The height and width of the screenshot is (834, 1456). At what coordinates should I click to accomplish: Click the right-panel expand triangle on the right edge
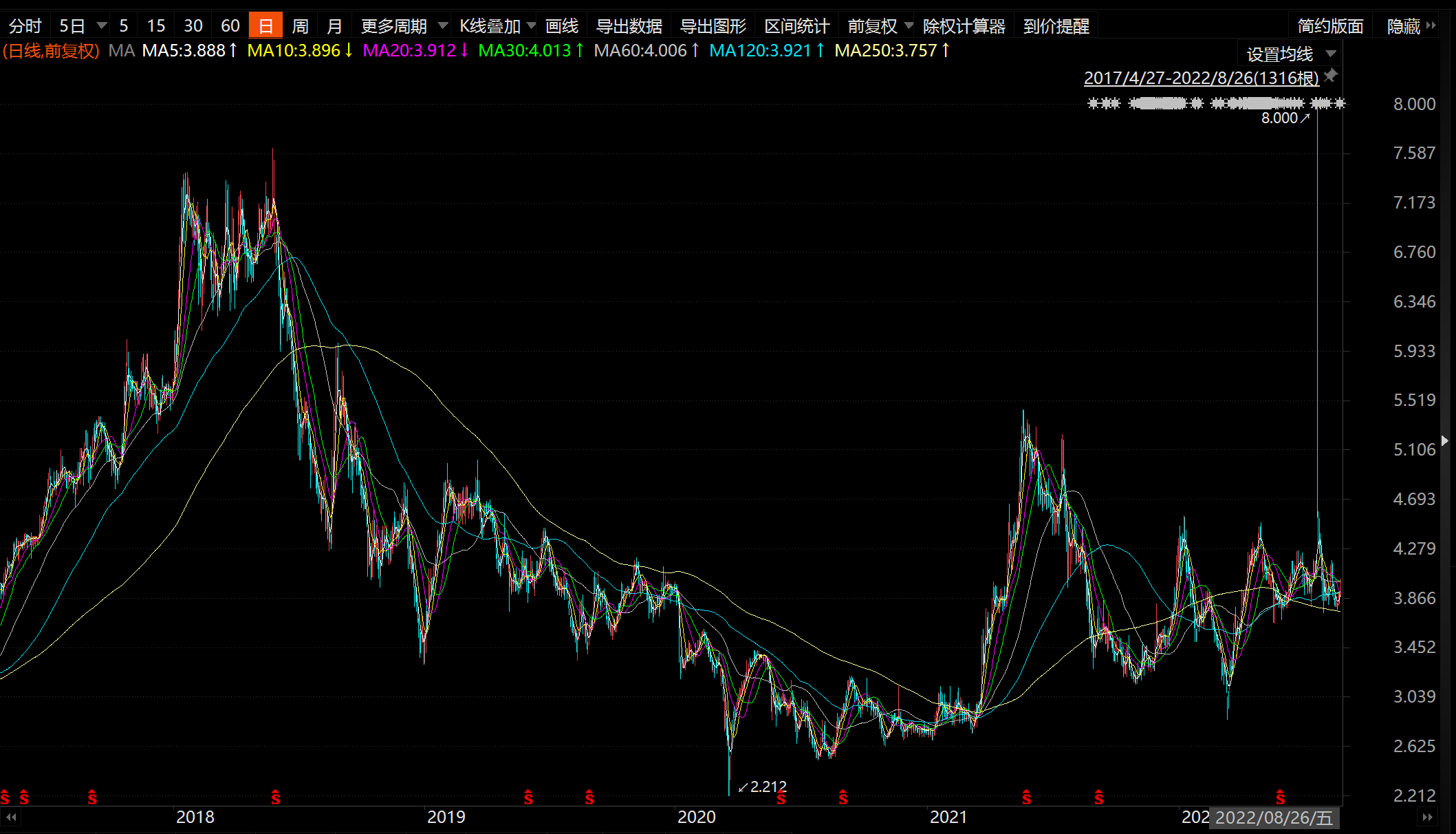point(1445,440)
